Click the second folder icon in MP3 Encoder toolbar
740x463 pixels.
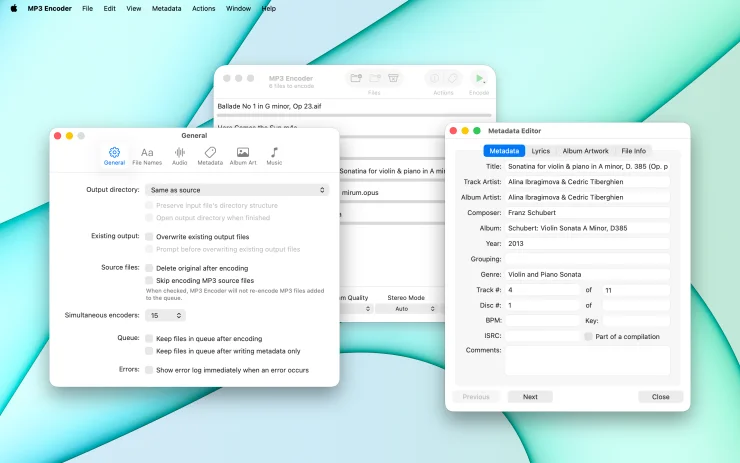tap(375, 78)
